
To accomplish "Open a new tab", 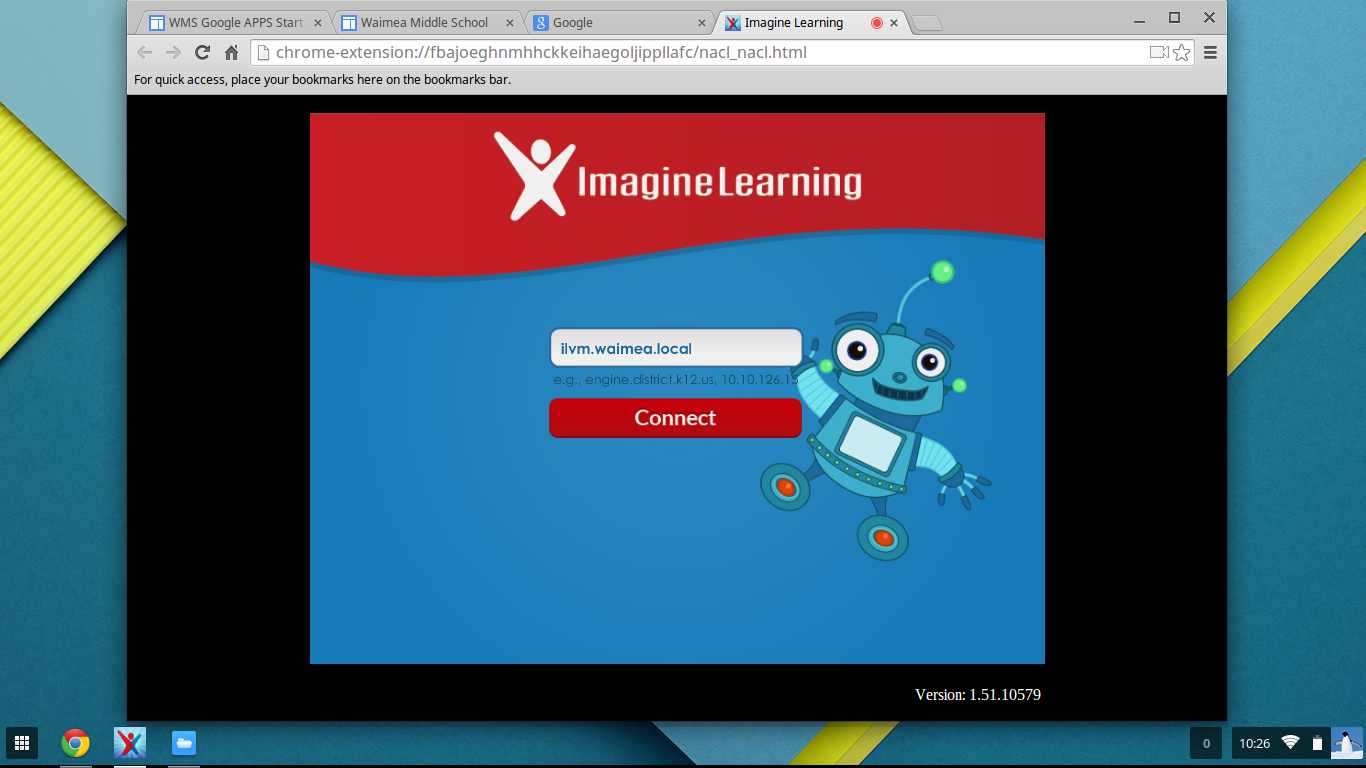I will tap(927, 24).
